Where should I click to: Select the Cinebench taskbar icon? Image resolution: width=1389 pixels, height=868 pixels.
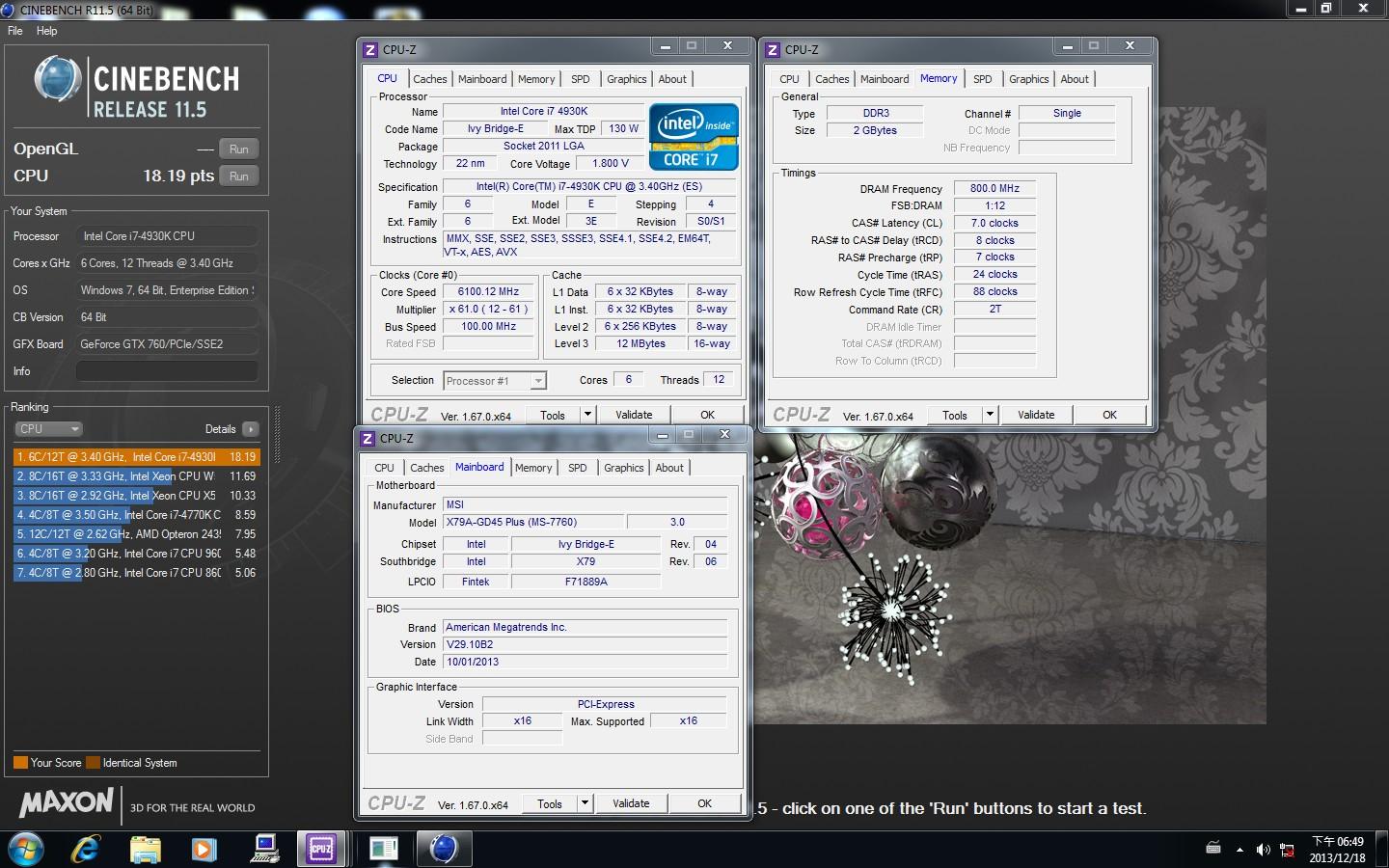coord(444,849)
